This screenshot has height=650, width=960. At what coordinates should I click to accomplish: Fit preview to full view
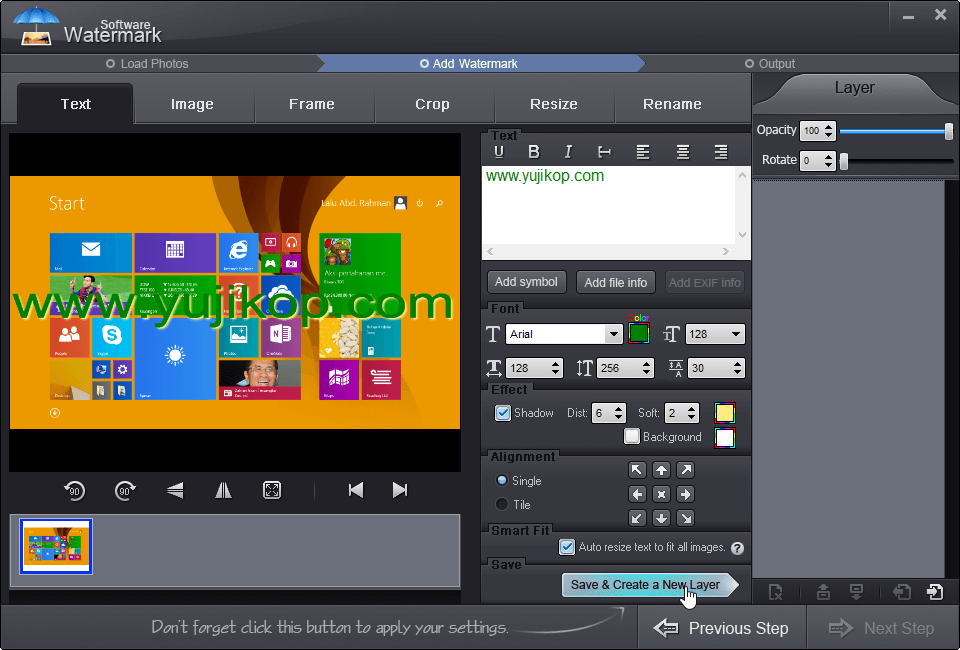(x=272, y=490)
